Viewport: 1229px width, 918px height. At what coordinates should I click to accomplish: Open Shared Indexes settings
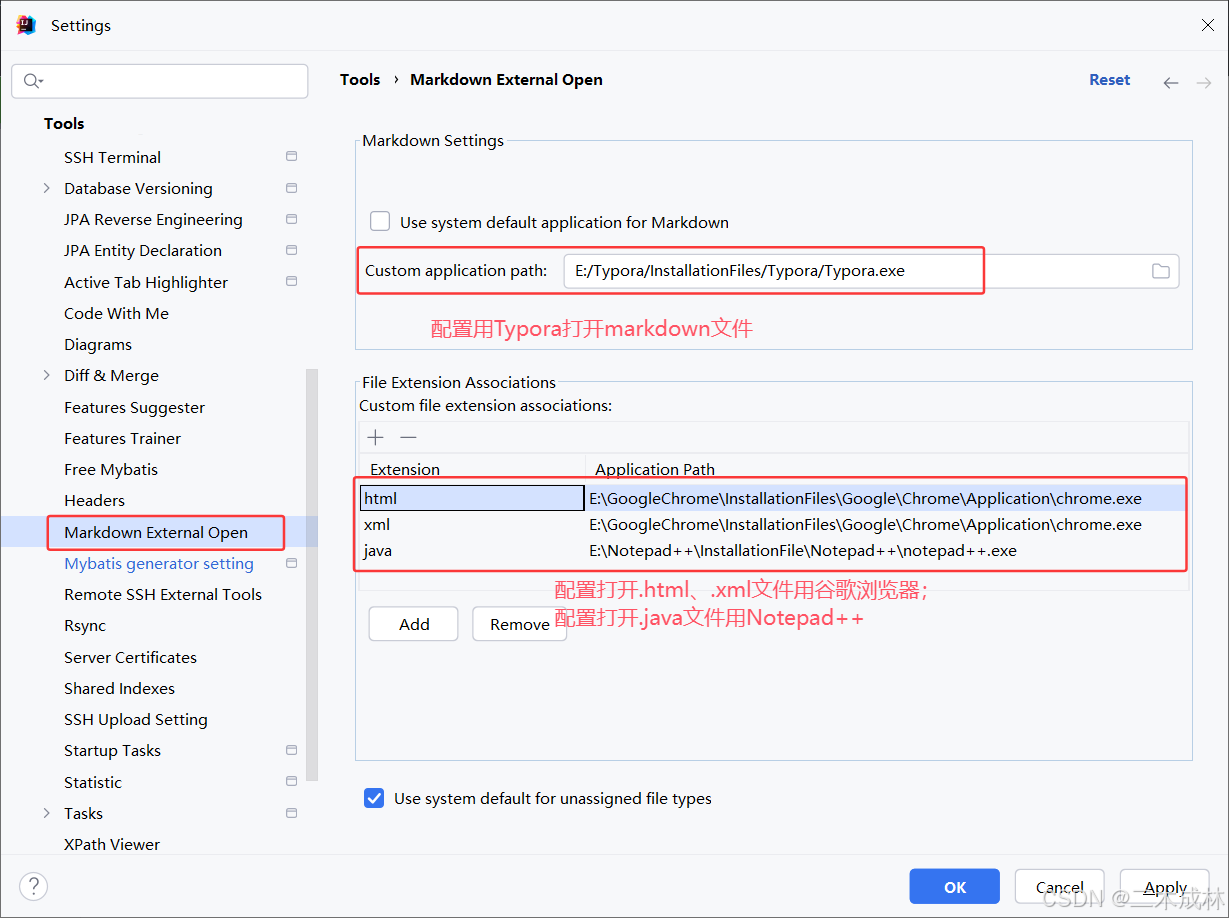point(119,688)
